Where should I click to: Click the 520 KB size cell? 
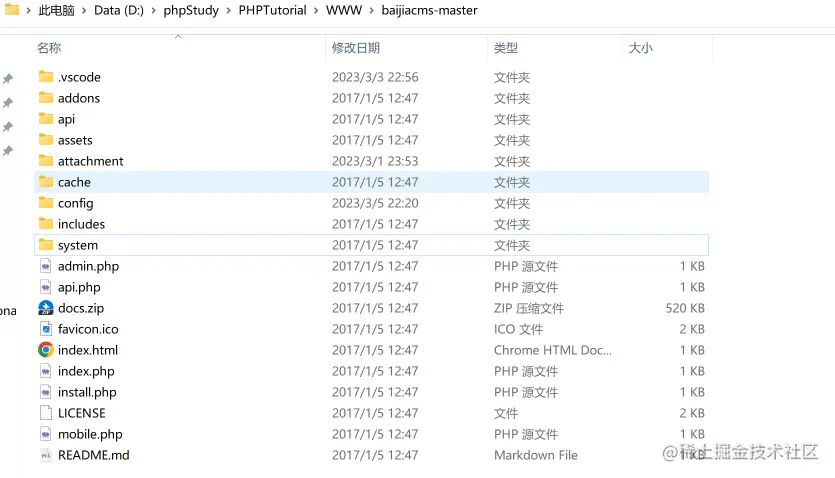point(685,308)
